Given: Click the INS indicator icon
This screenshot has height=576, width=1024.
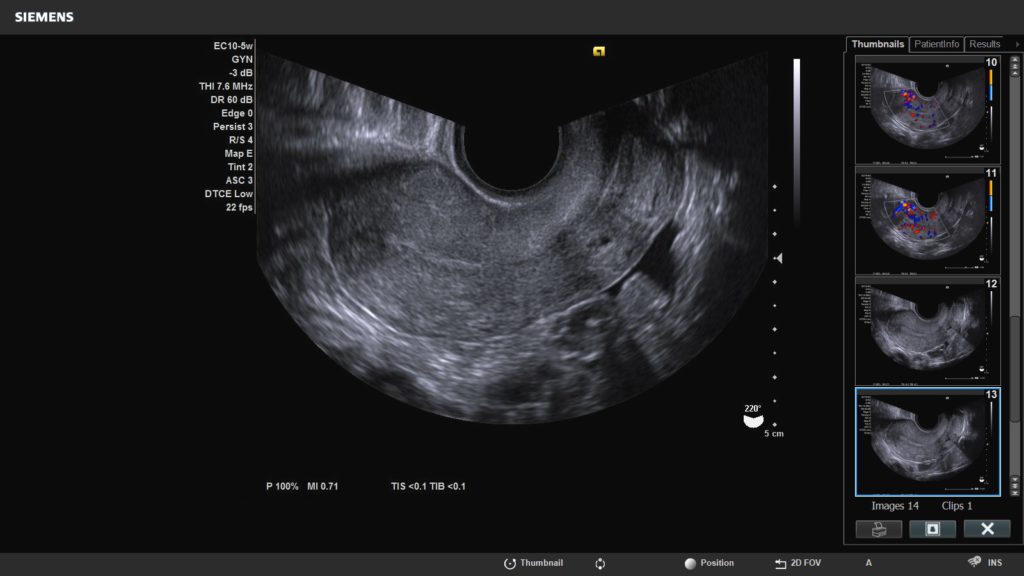Looking at the screenshot, I should (x=973, y=563).
